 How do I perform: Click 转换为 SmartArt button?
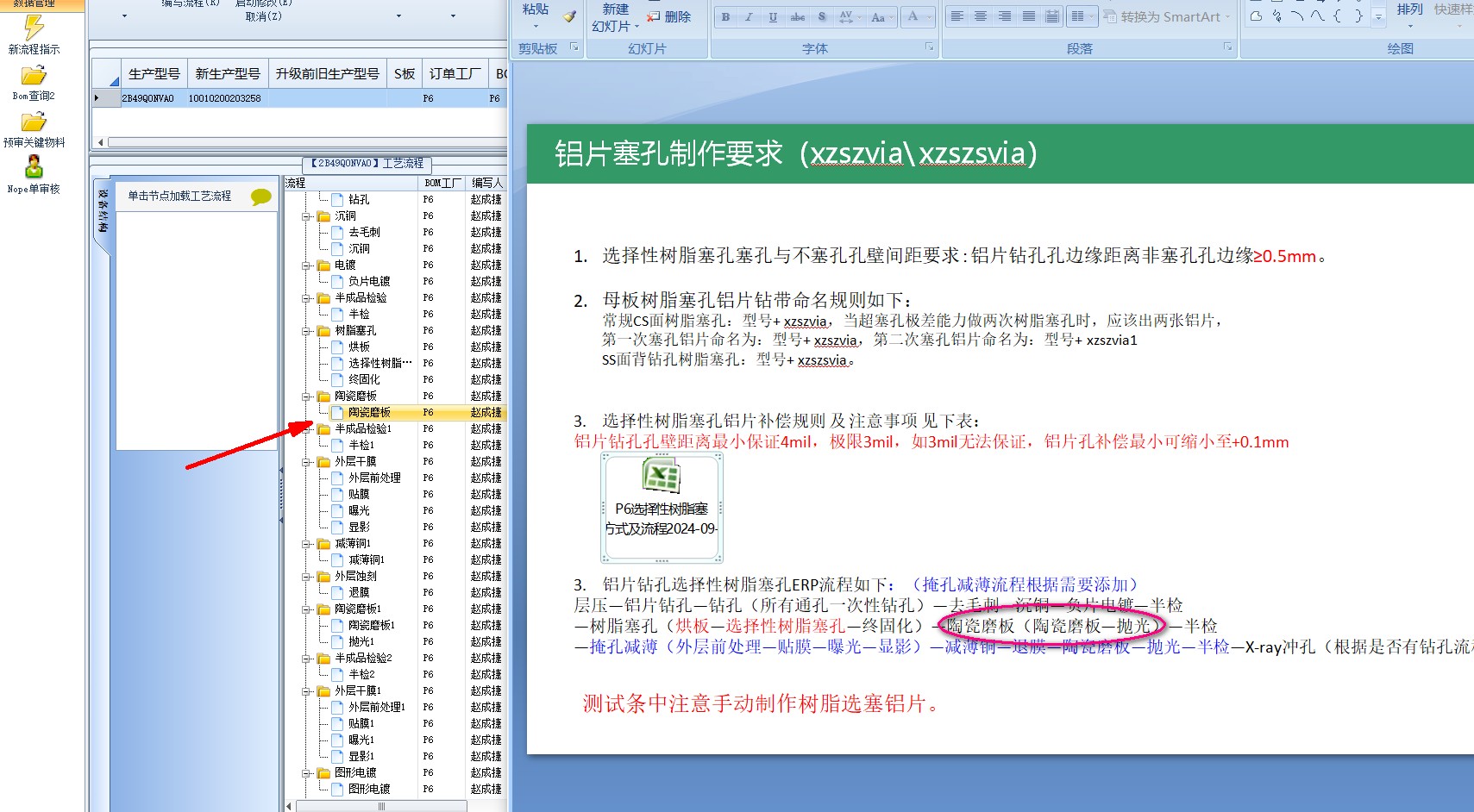[1166, 16]
